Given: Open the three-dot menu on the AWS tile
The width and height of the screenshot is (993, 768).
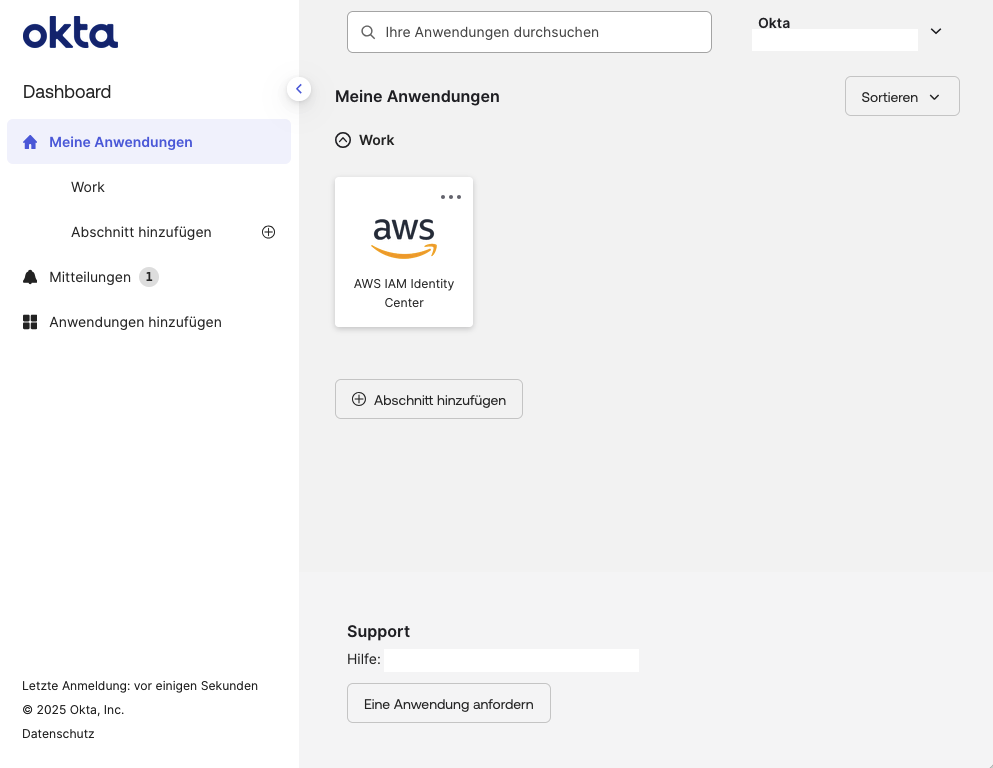Looking at the screenshot, I should (x=450, y=197).
